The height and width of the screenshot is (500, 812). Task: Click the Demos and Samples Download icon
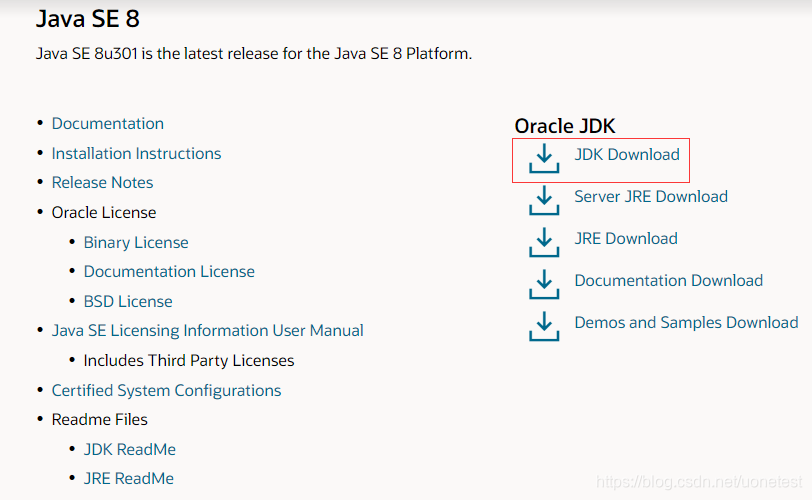click(544, 326)
